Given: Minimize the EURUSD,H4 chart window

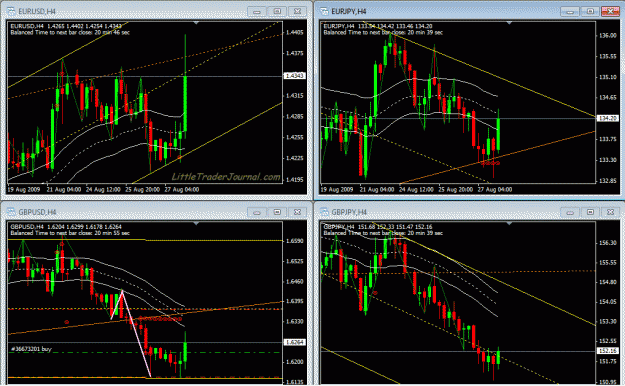Looking at the screenshot, I should pyautogui.click(x=256, y=12).
